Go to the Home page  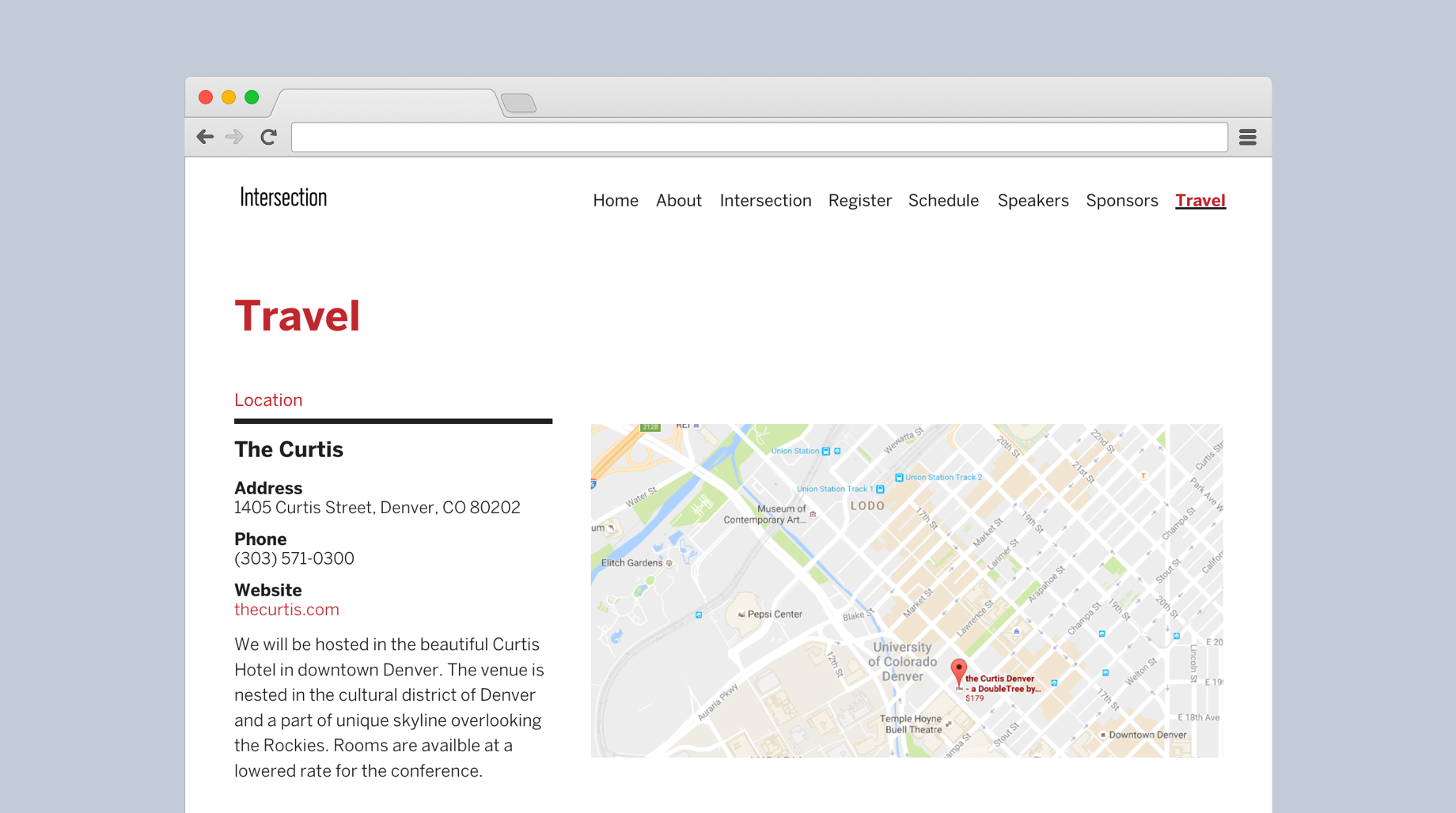click(616, 201)
